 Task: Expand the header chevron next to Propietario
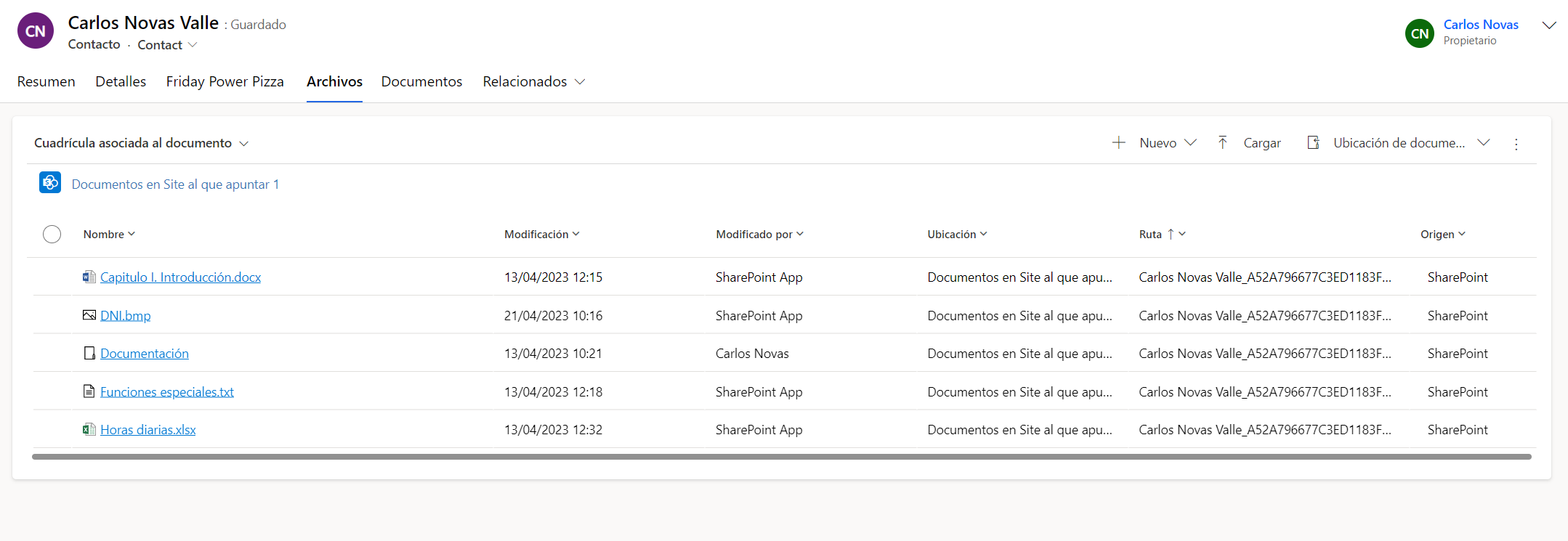click(1549, 25)
